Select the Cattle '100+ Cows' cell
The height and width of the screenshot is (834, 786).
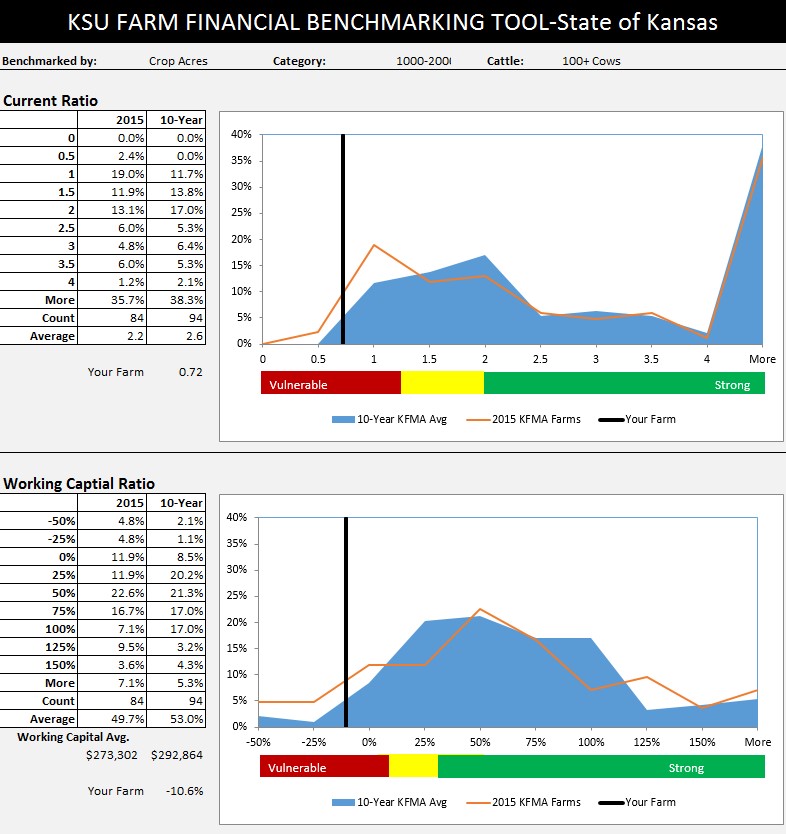pos(591,61)
